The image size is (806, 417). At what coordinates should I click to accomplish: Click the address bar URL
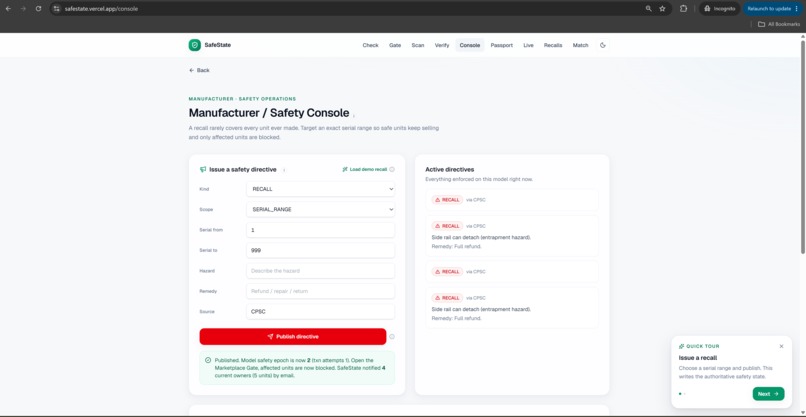101,9
